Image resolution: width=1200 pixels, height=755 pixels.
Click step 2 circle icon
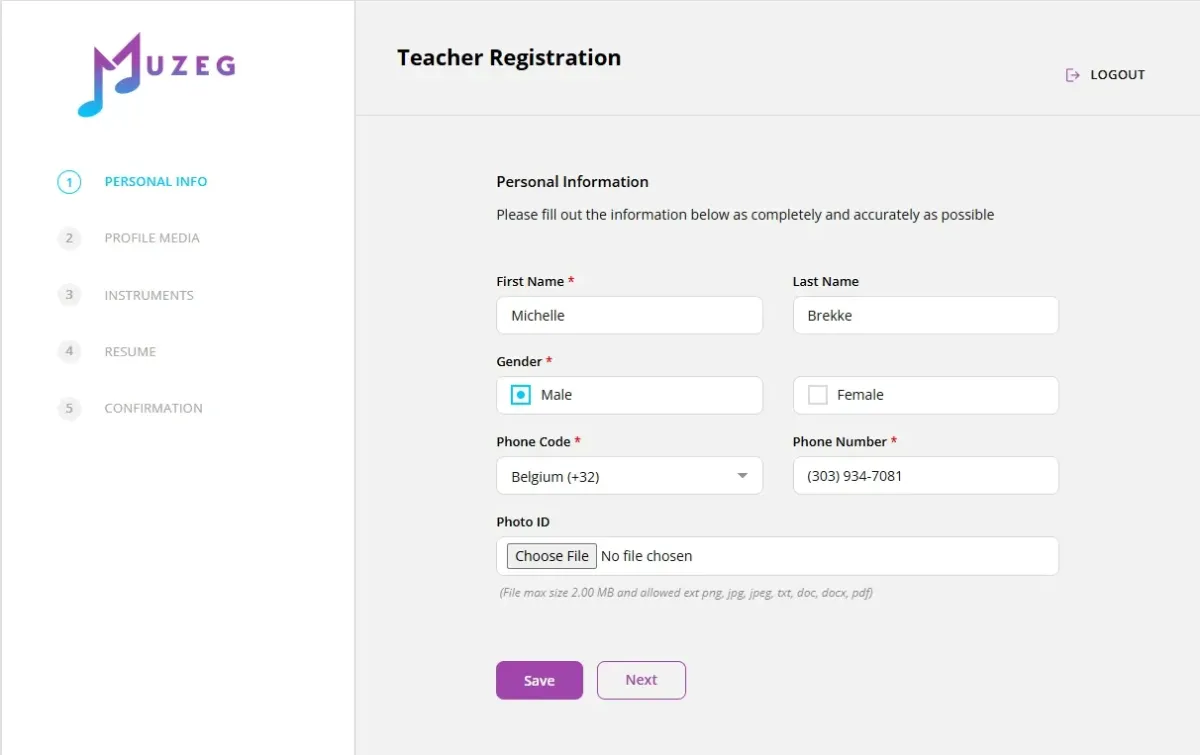click(x=69, y=238)
